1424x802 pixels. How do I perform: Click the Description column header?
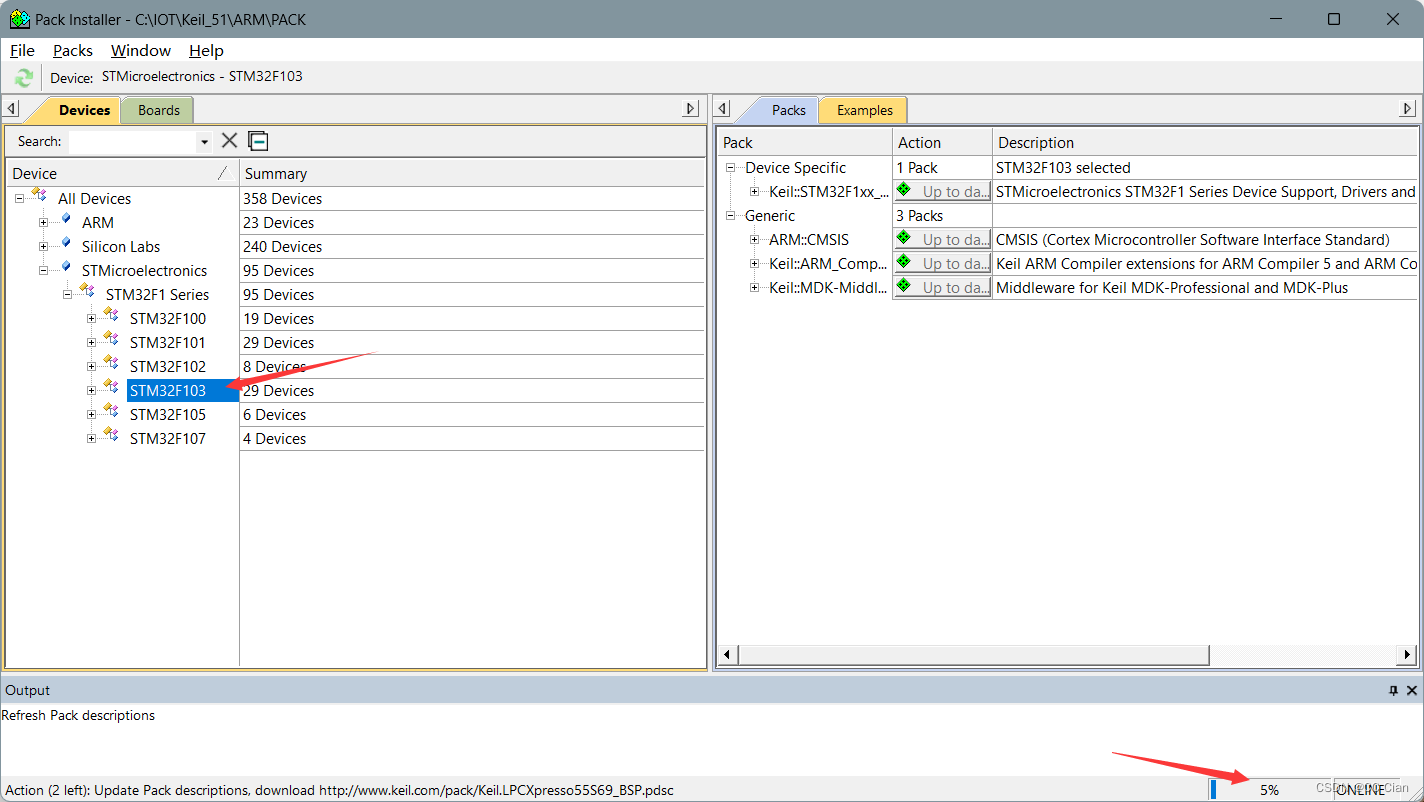pos(1205,142)
